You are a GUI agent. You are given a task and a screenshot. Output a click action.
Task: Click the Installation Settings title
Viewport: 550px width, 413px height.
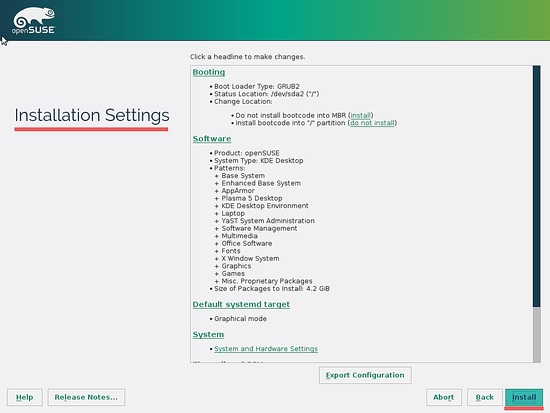(92, 115)
